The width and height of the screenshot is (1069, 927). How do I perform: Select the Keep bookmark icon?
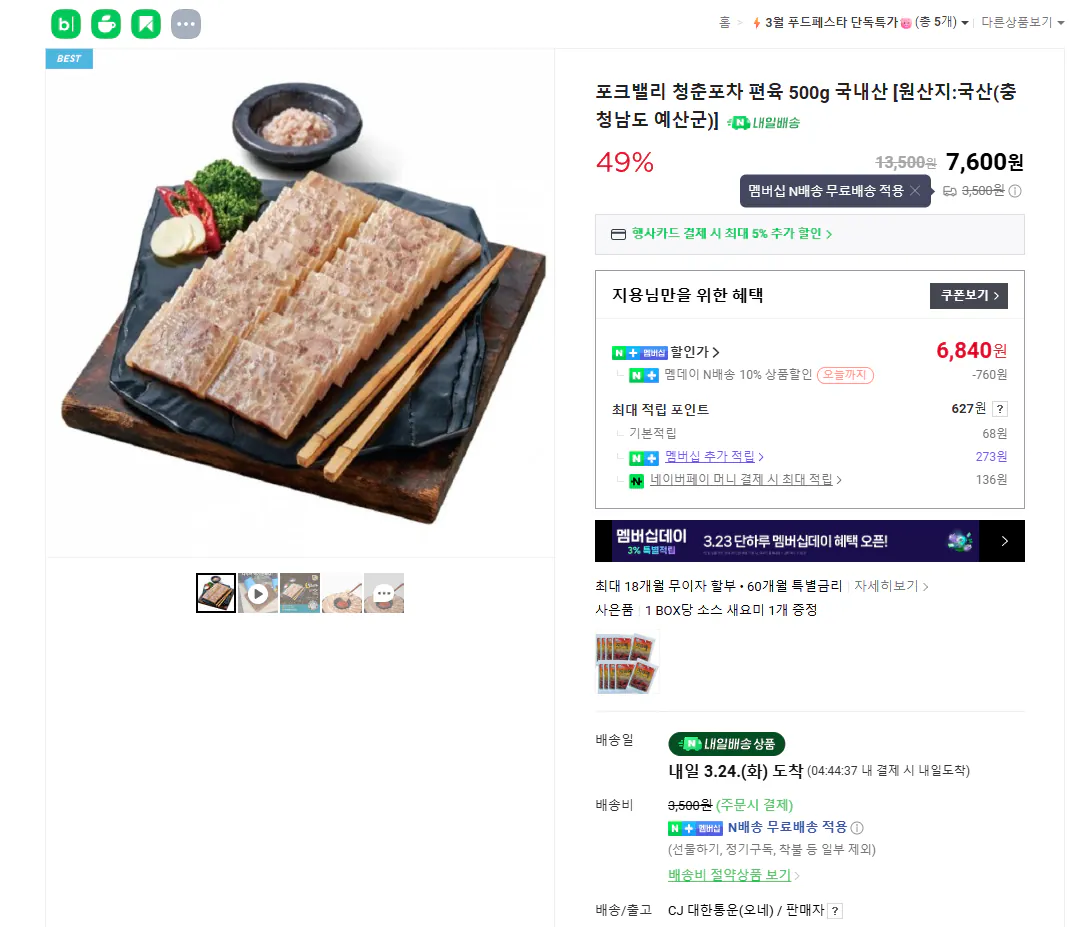click(x=146, y=23)
